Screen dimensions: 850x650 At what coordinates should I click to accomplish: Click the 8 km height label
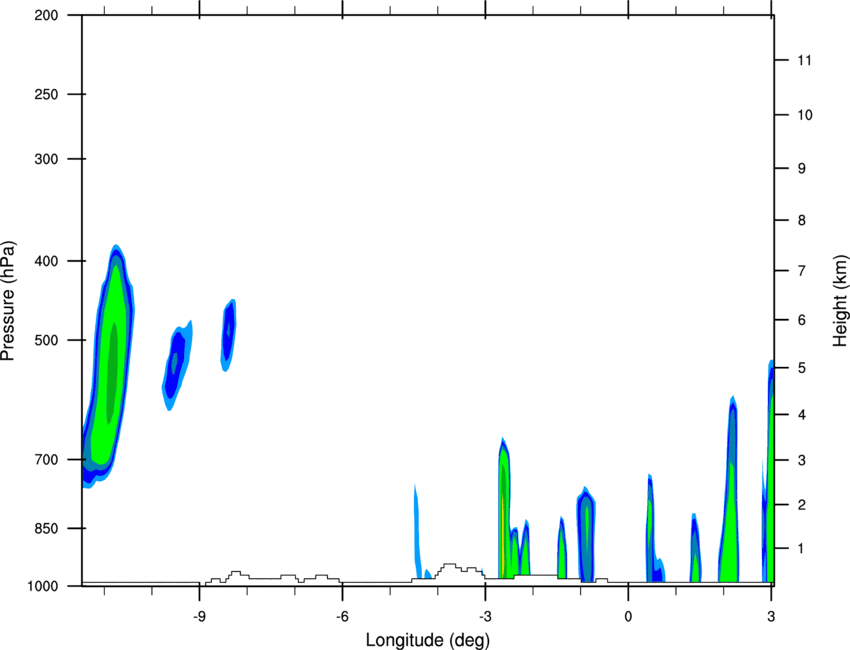pos(802,220)
